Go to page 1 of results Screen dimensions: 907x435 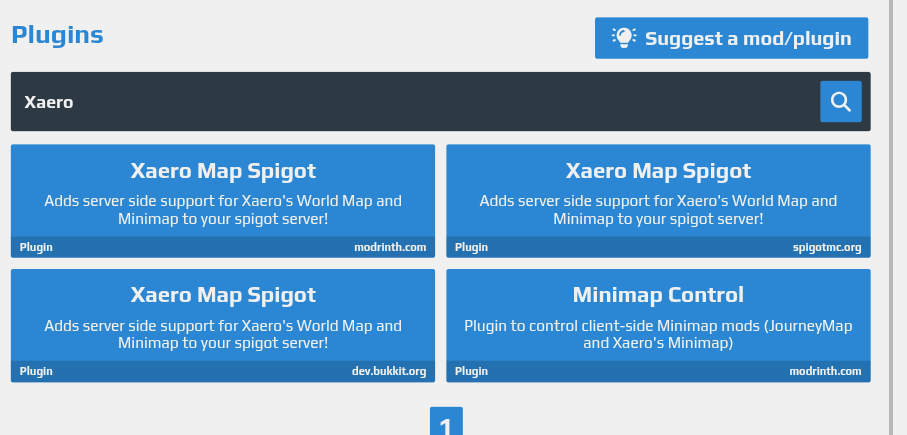446,422
